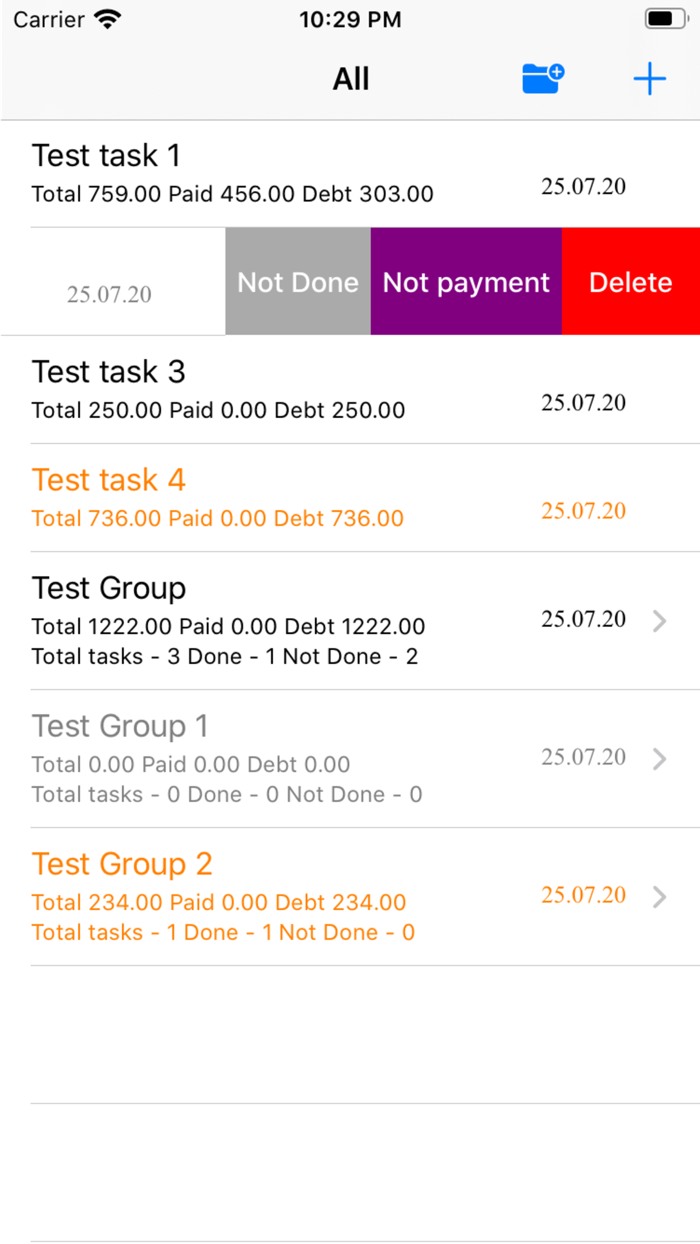Tap the plus icon to create new task
This screenshot has width=700, height=1244.
649,78
